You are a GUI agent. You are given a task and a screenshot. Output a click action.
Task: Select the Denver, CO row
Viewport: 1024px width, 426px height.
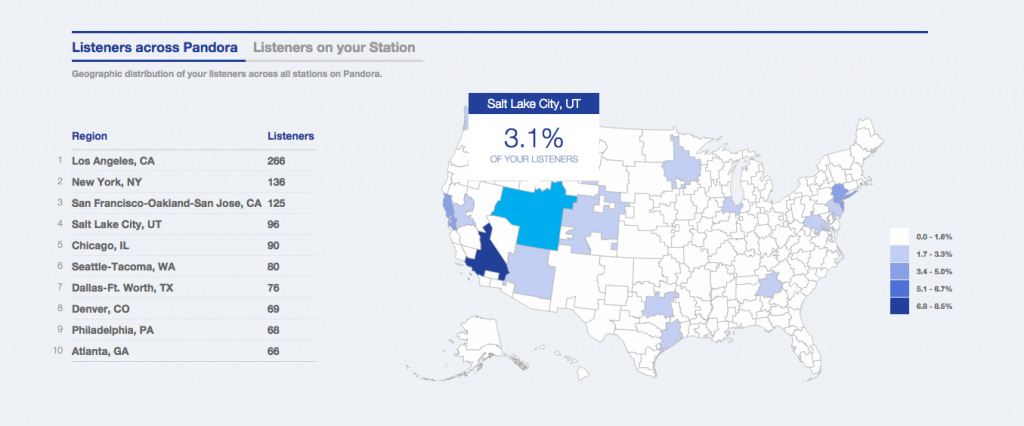click(186, 309)
